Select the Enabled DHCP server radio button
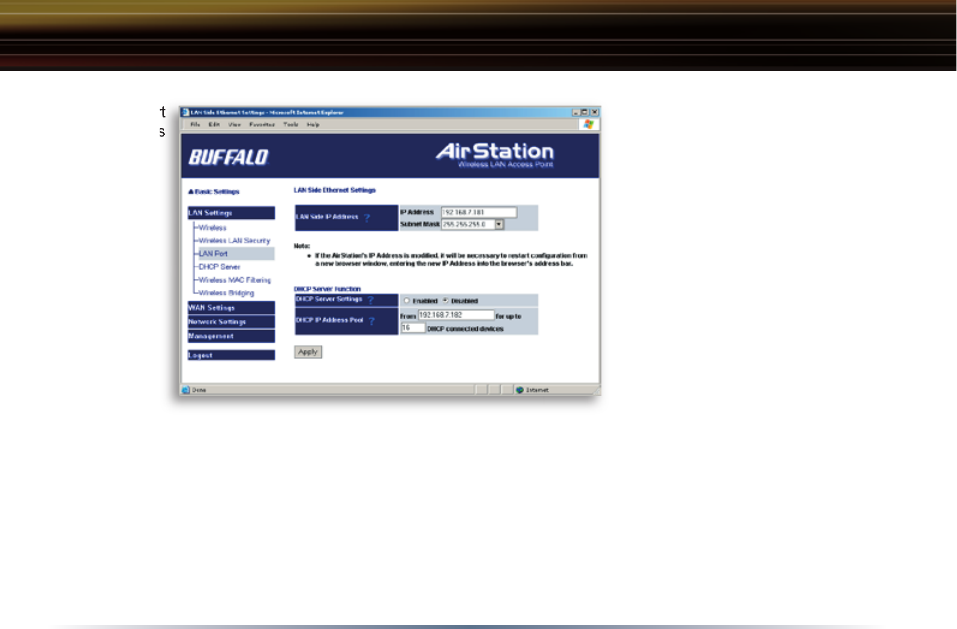 406,301
